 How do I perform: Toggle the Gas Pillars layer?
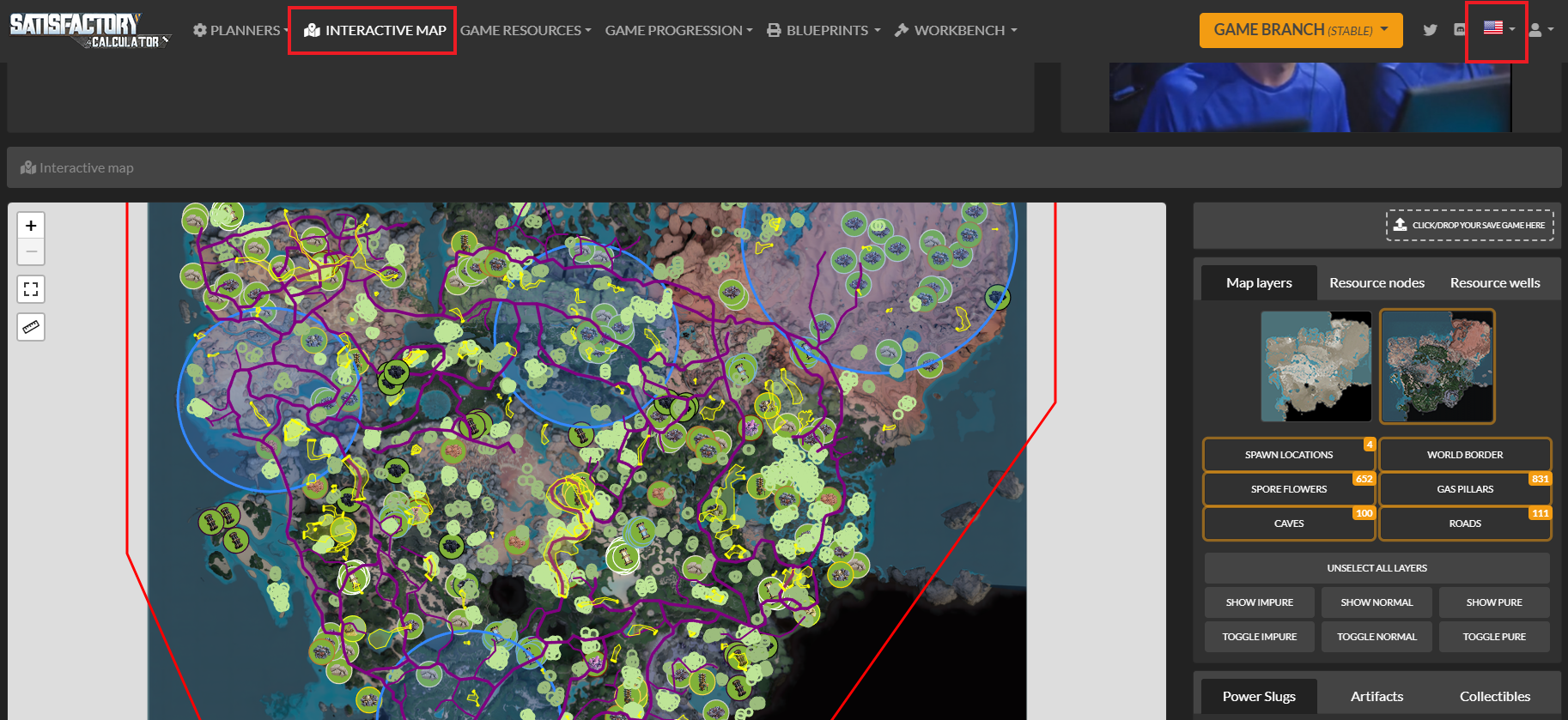(1465, 489)
